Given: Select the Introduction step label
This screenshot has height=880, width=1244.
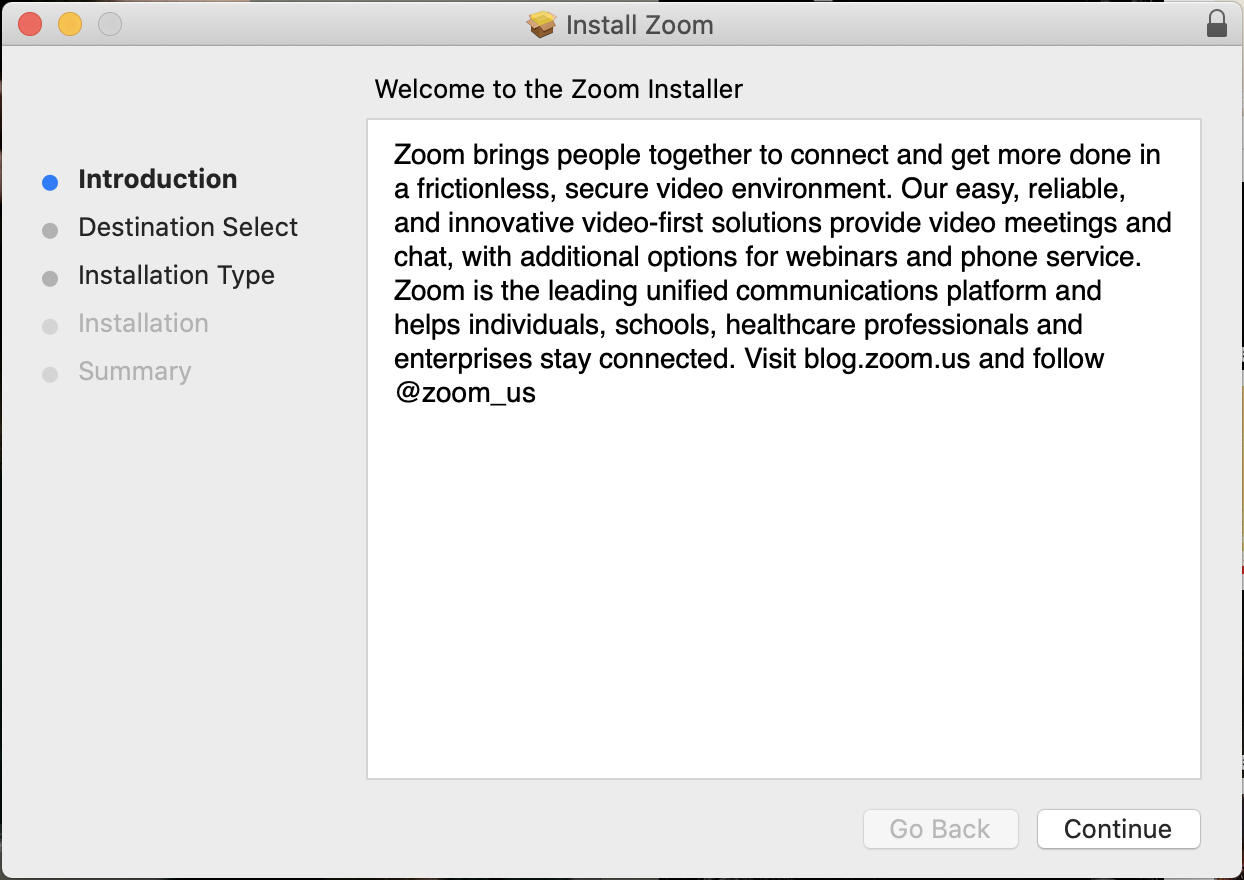Looking at the screenshot, I should (x=157, y=179).
